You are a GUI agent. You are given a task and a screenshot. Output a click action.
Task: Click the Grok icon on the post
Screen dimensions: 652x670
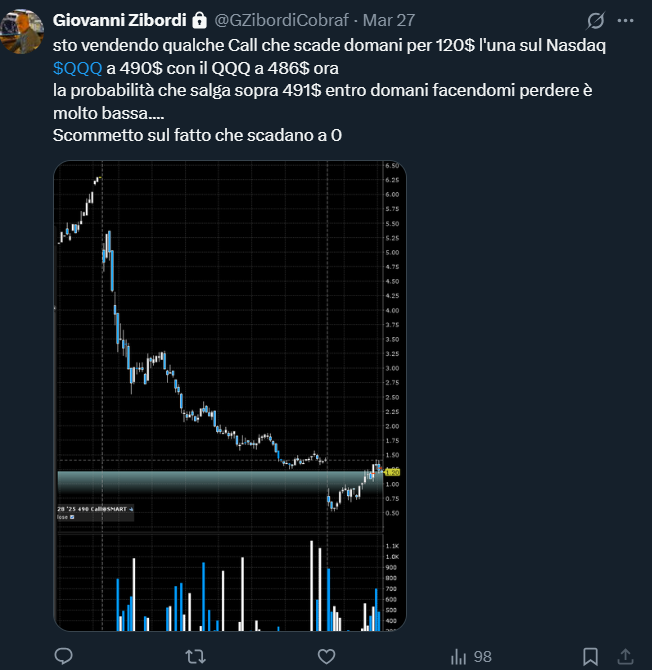[596, 19]
